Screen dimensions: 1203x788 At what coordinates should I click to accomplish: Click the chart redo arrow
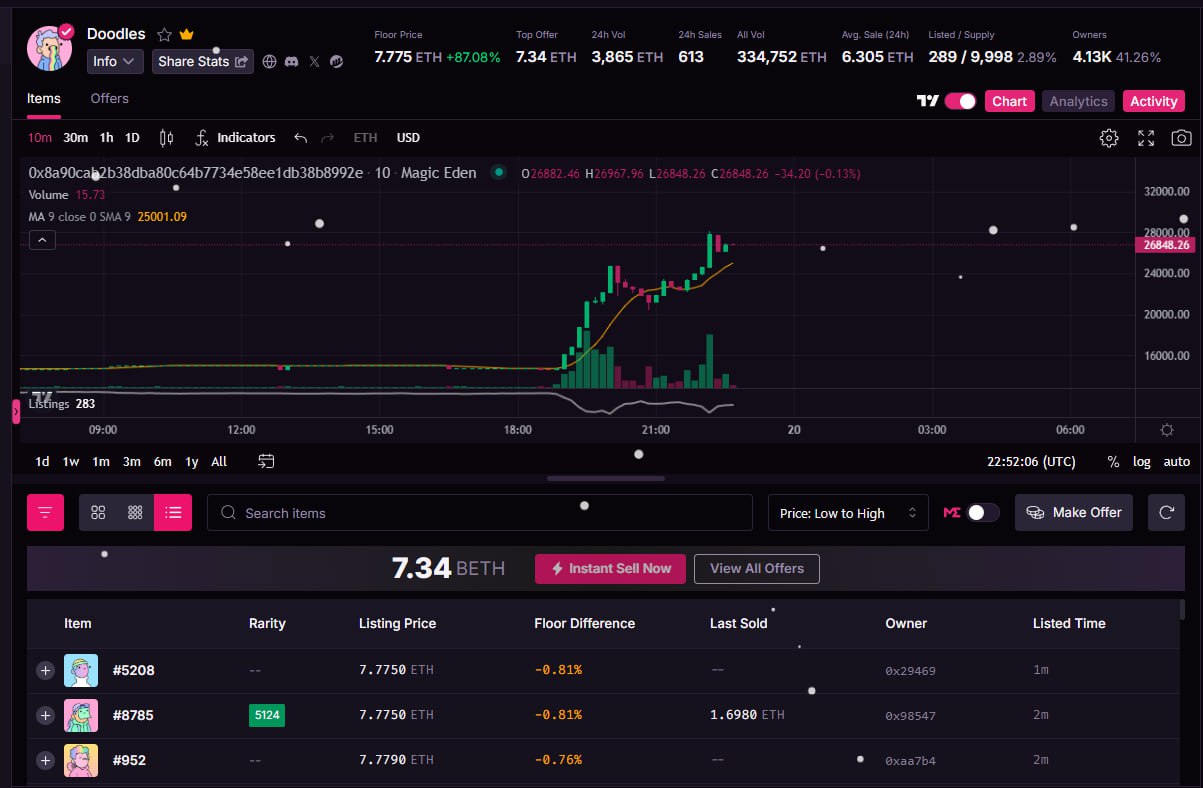tap(327, 138)
